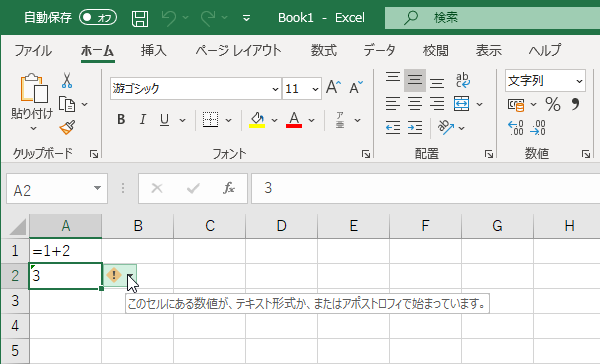Open the 文字列 number format dropdown
600x364 pixels.
point(579,81)
